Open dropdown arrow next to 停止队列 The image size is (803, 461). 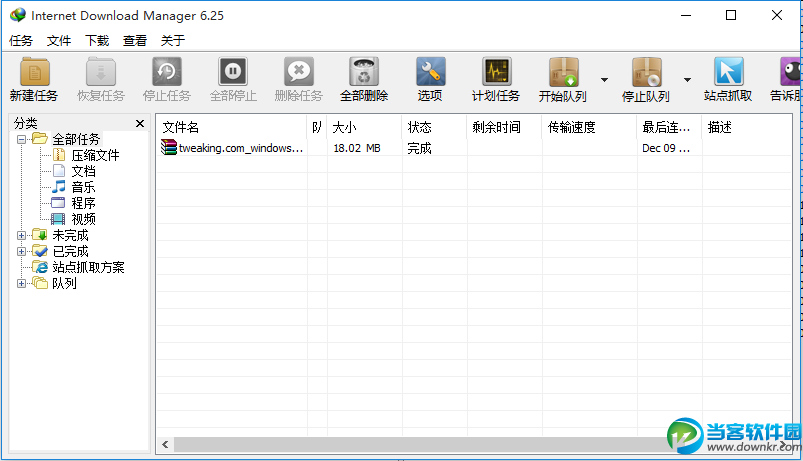687,80
